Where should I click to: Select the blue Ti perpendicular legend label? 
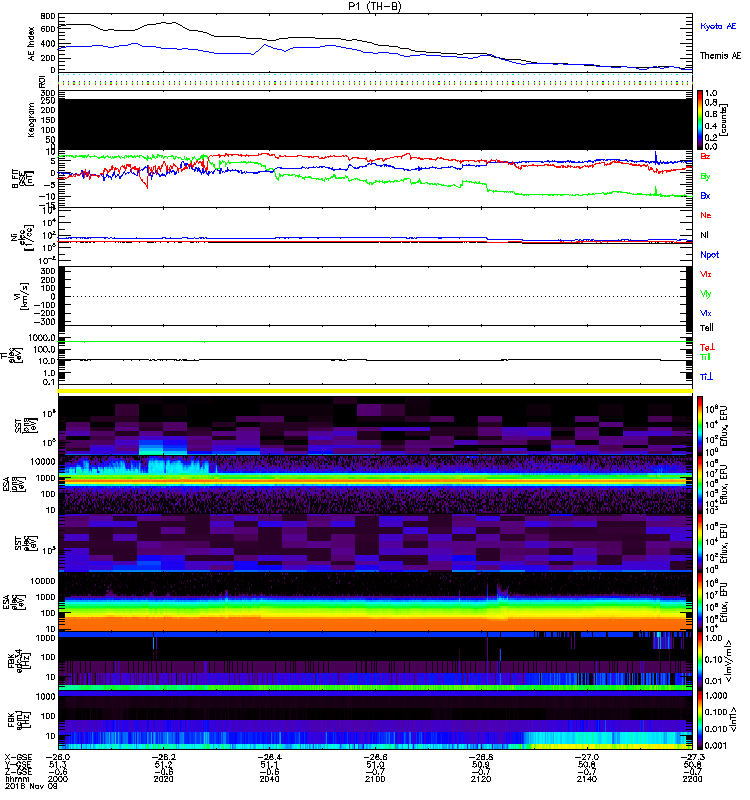[x=706, y=377]
